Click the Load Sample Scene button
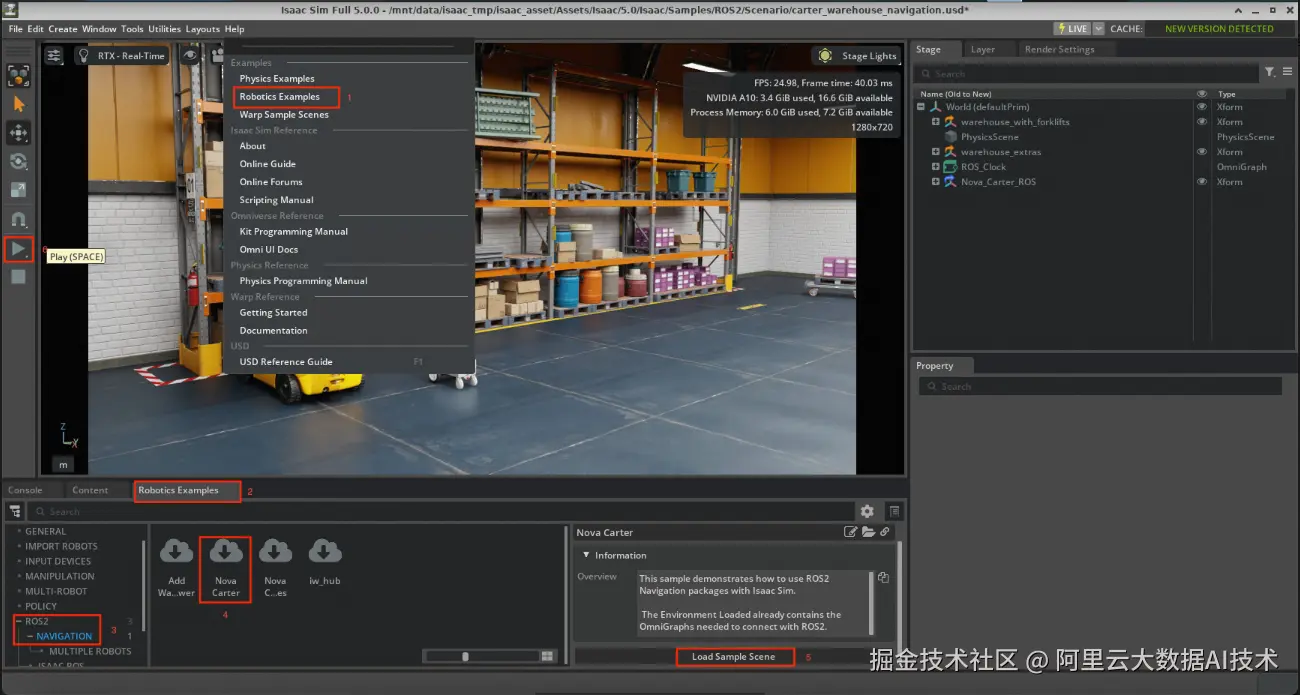The height and width of the screenshot is (695, 1300). tap(733, 657)
